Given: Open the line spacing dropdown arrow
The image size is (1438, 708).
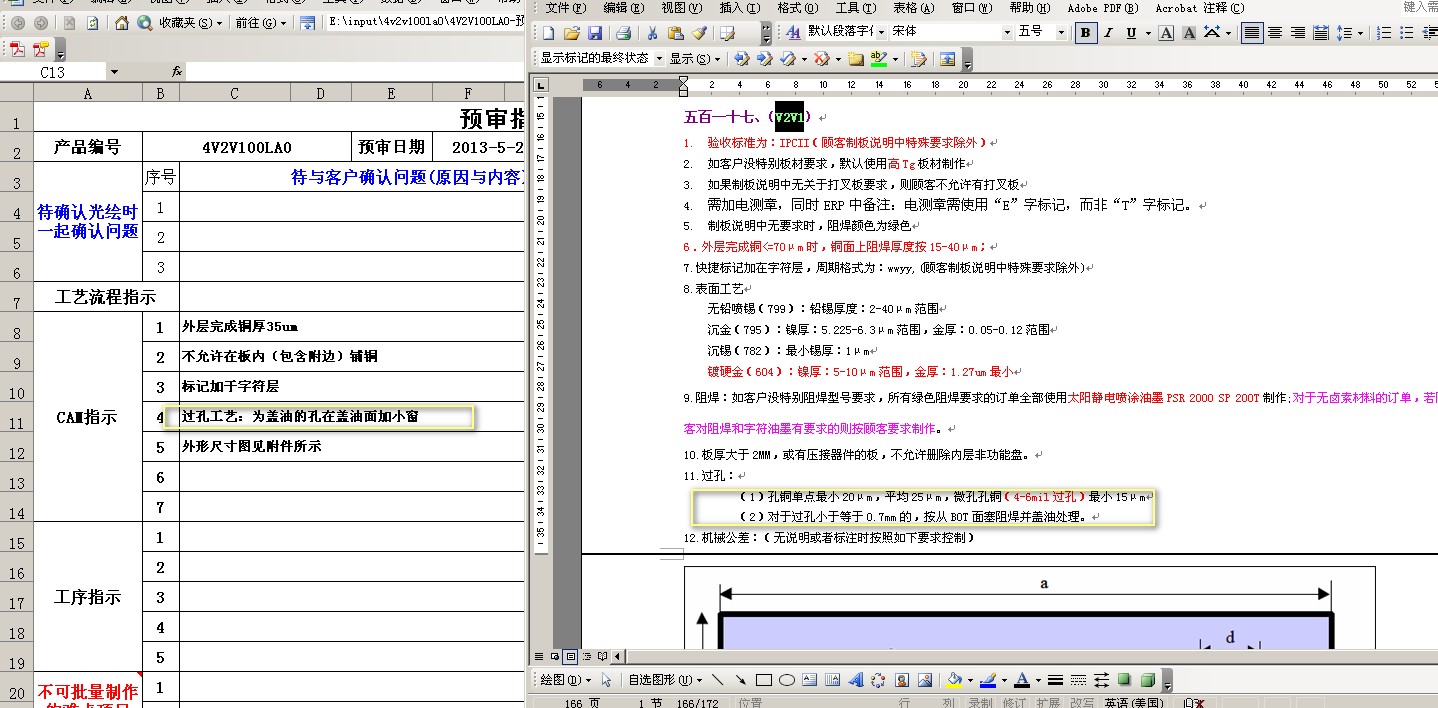Looking at the screenshot, I should tap(1360, 33).
